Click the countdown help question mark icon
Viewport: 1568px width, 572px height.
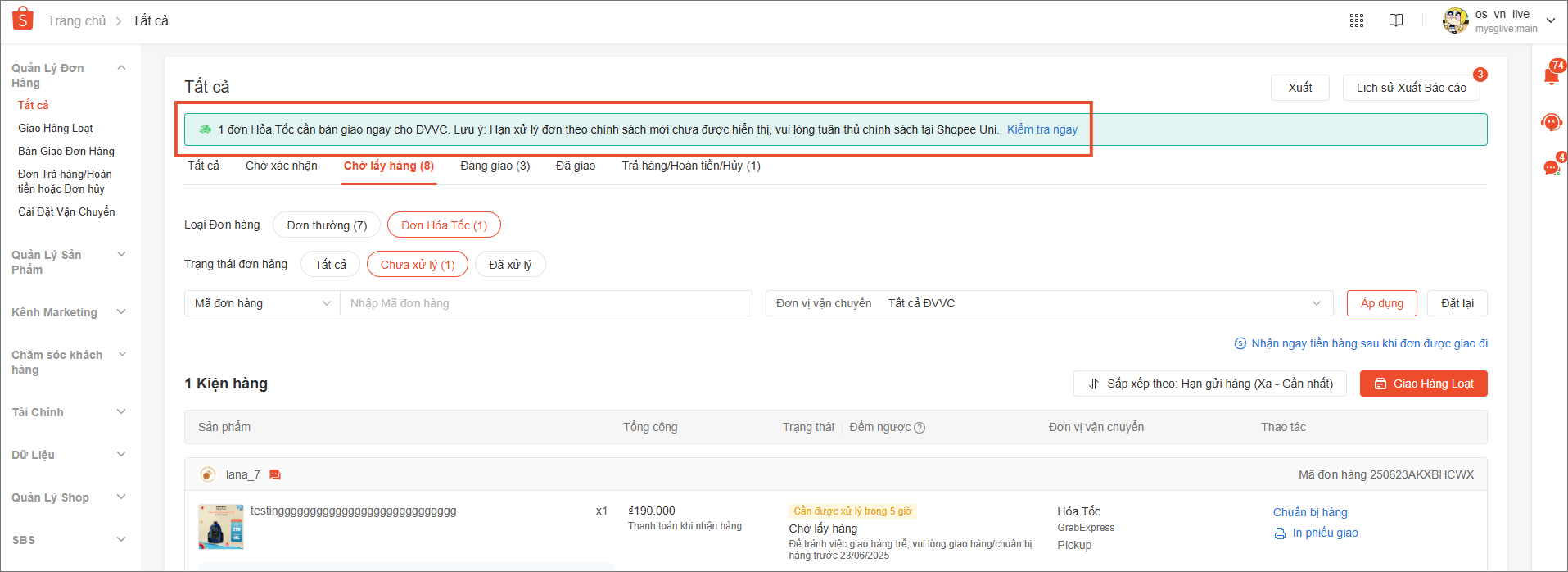[x=920, y=428]
